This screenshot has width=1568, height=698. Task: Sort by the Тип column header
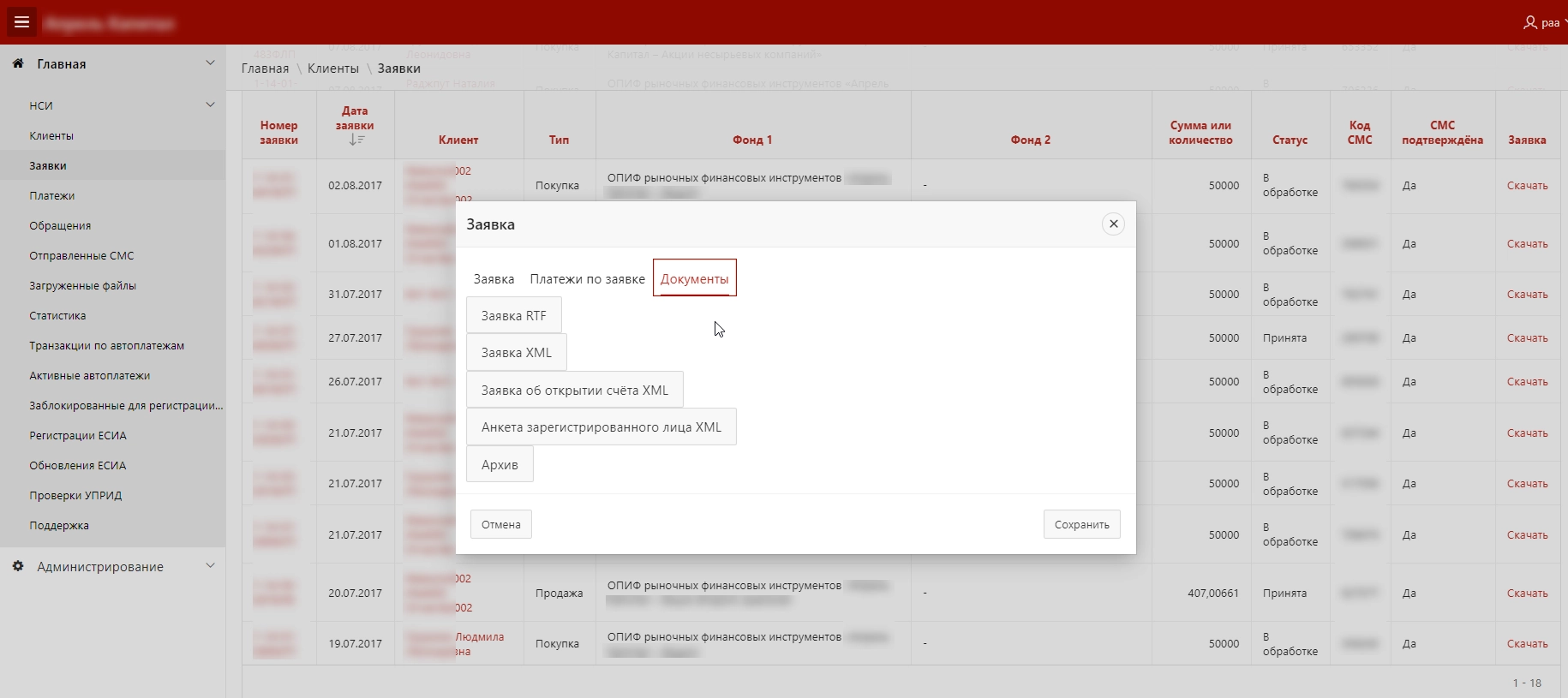click(x=559, y=140)
